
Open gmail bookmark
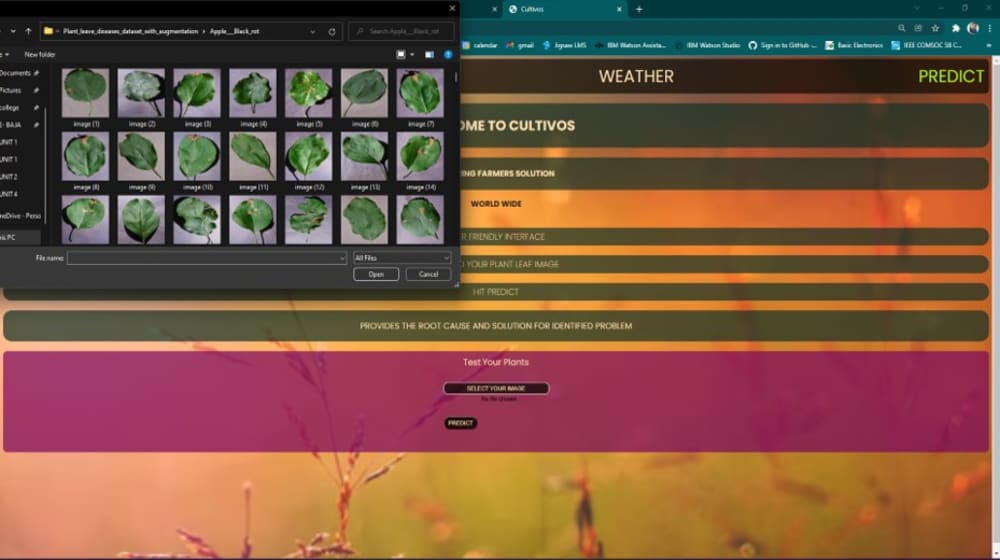(x=520, y=45)
